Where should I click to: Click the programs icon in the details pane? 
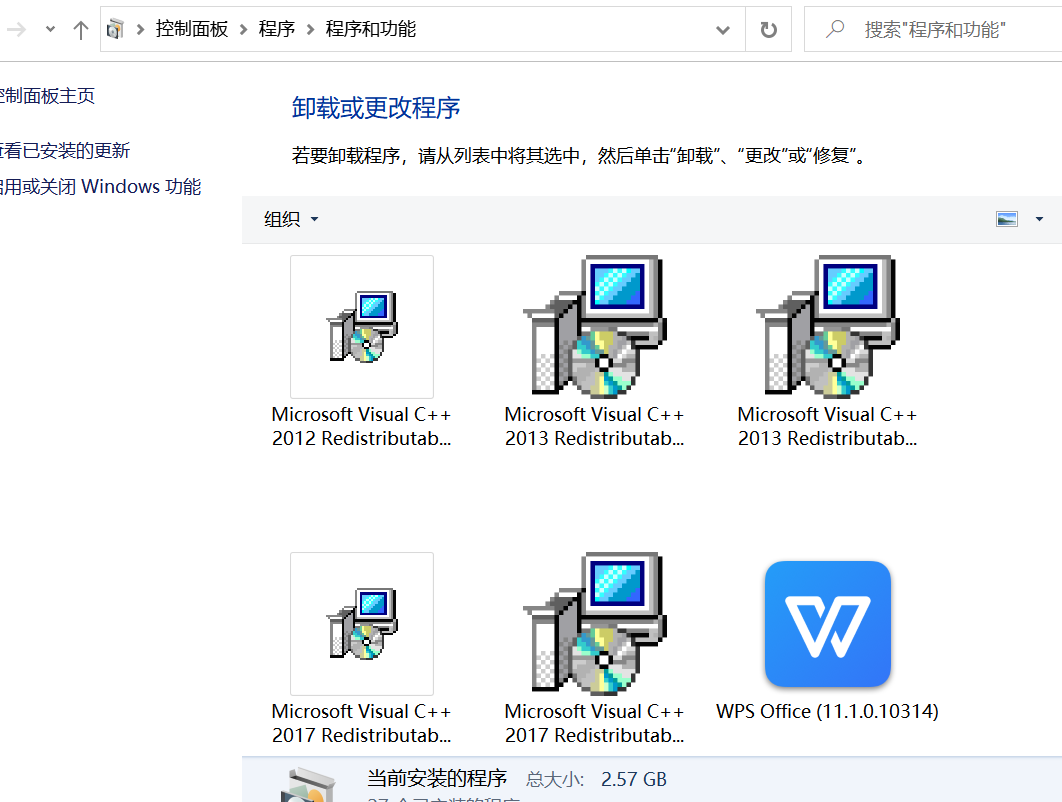pyautogui.click(x=308, y=786)
